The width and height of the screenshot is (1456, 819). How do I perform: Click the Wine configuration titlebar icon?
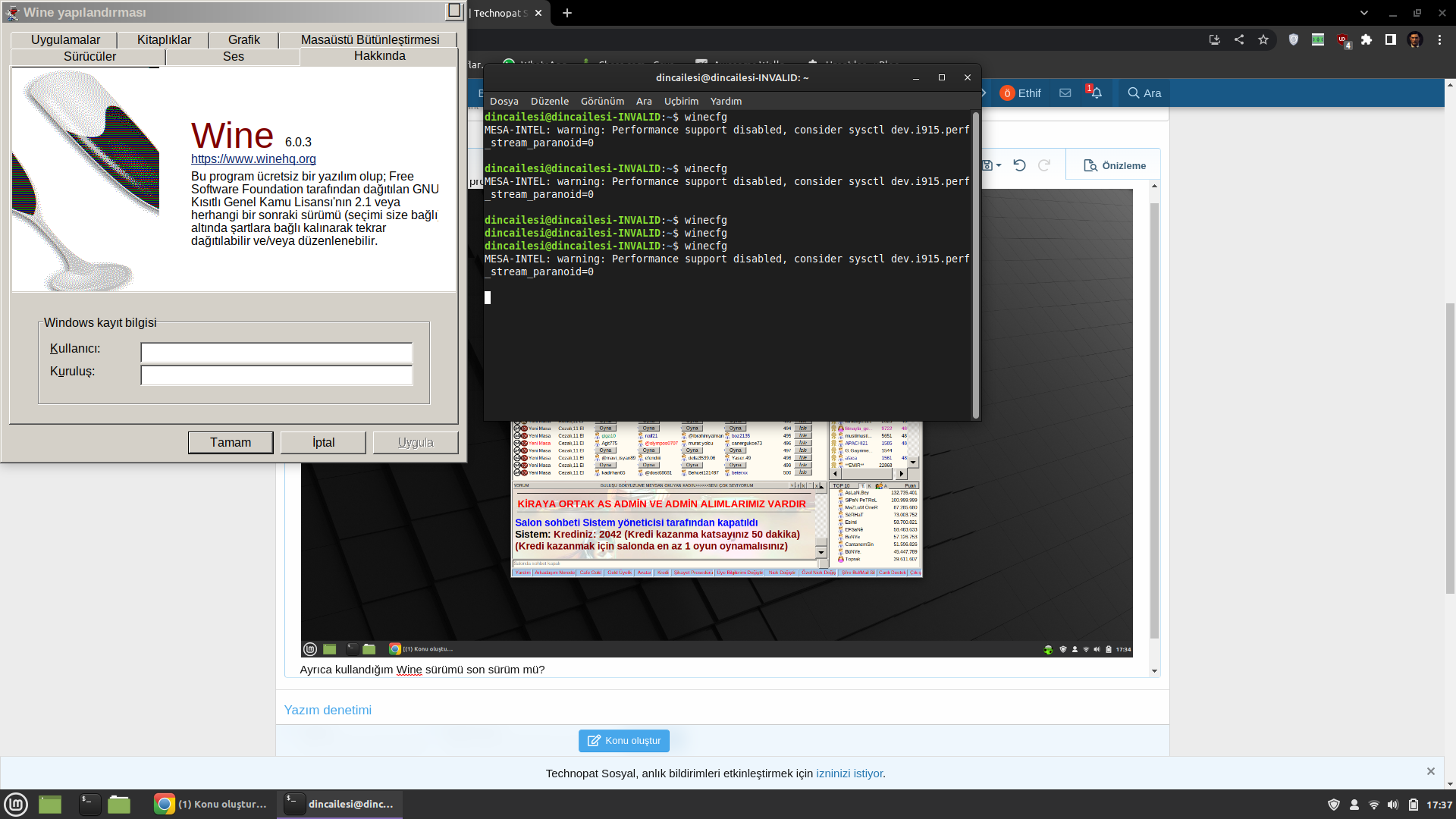coord(11,12)
